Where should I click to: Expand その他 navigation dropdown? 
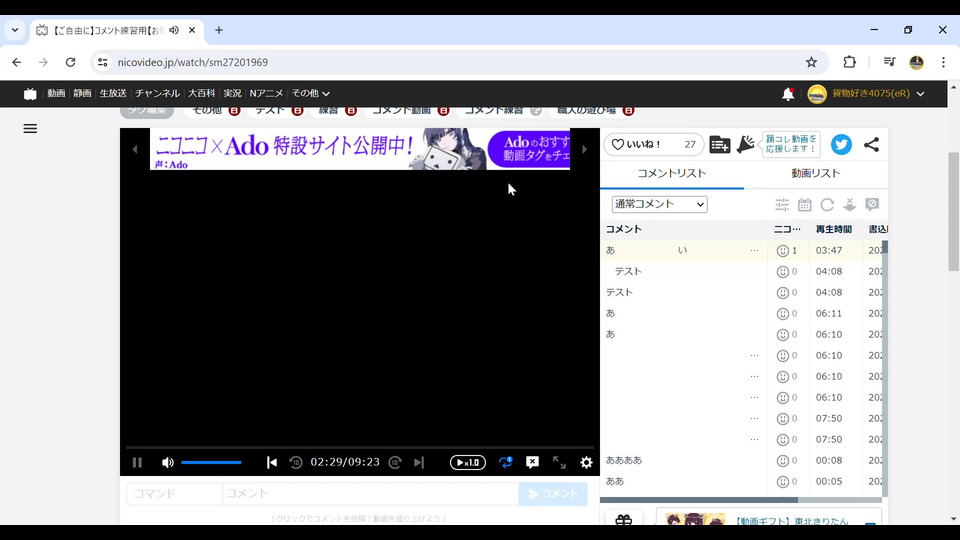[x=310, y=93]
